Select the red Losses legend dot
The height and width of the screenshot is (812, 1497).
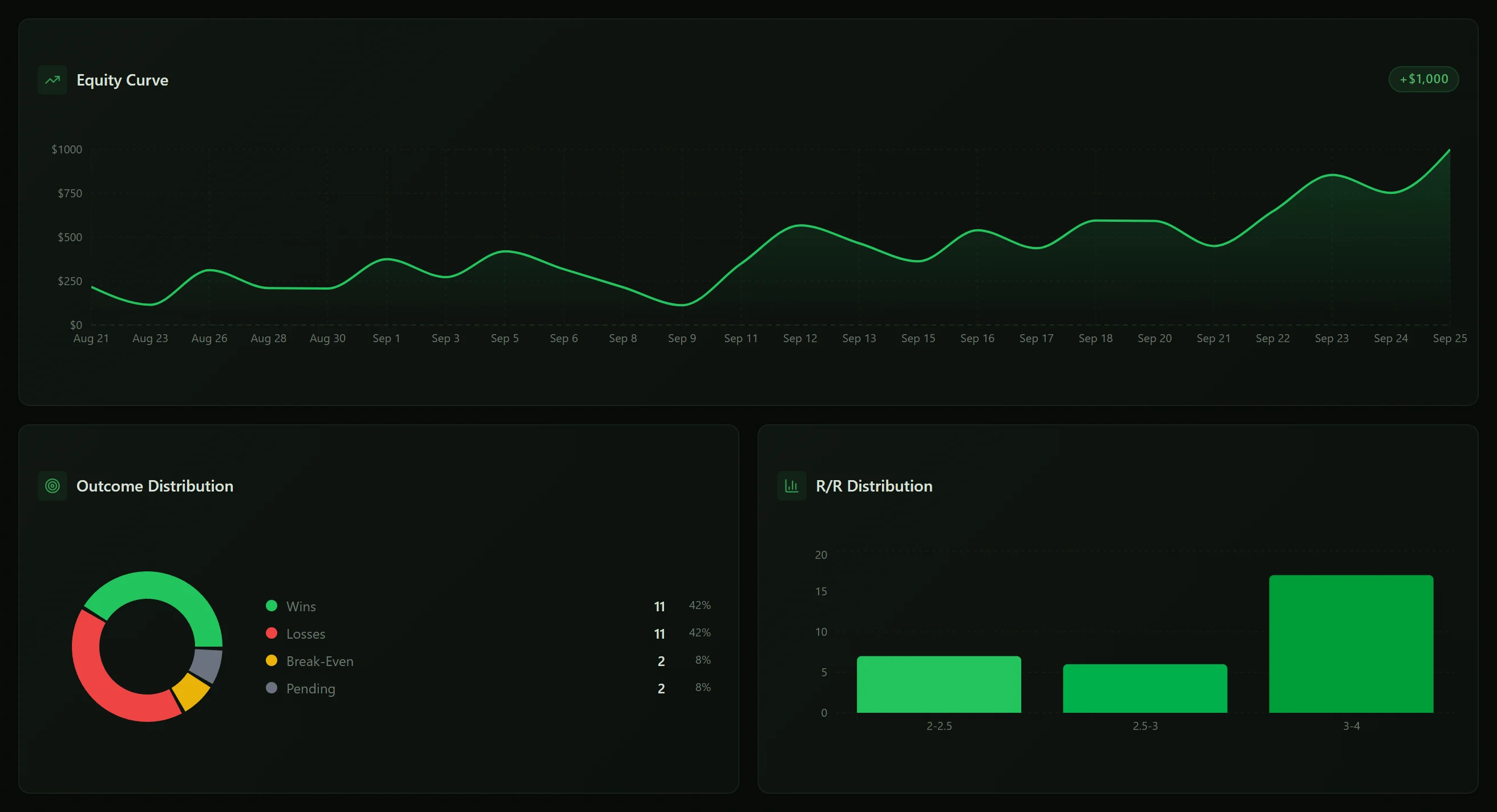pos(272,633)
